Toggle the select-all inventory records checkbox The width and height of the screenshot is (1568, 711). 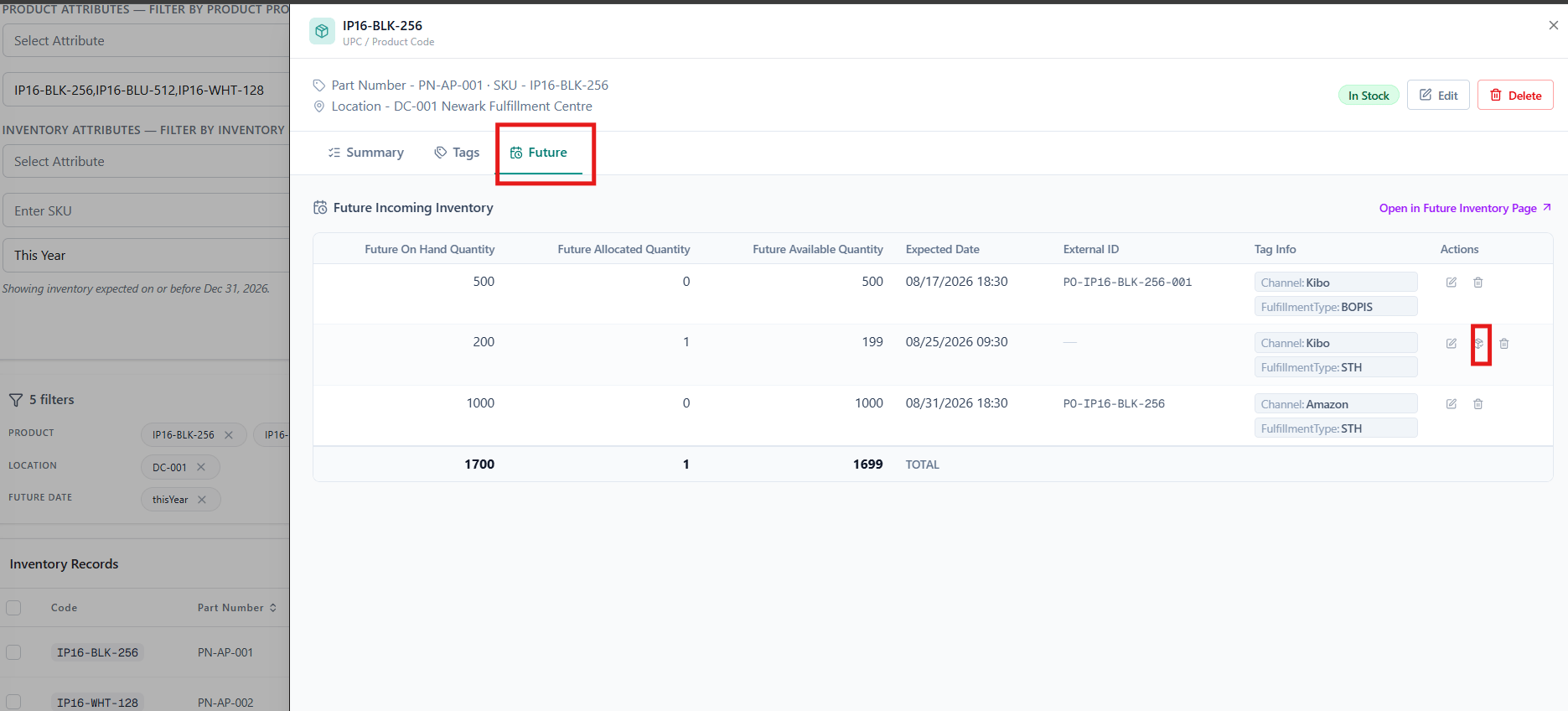tap(13, 608)
